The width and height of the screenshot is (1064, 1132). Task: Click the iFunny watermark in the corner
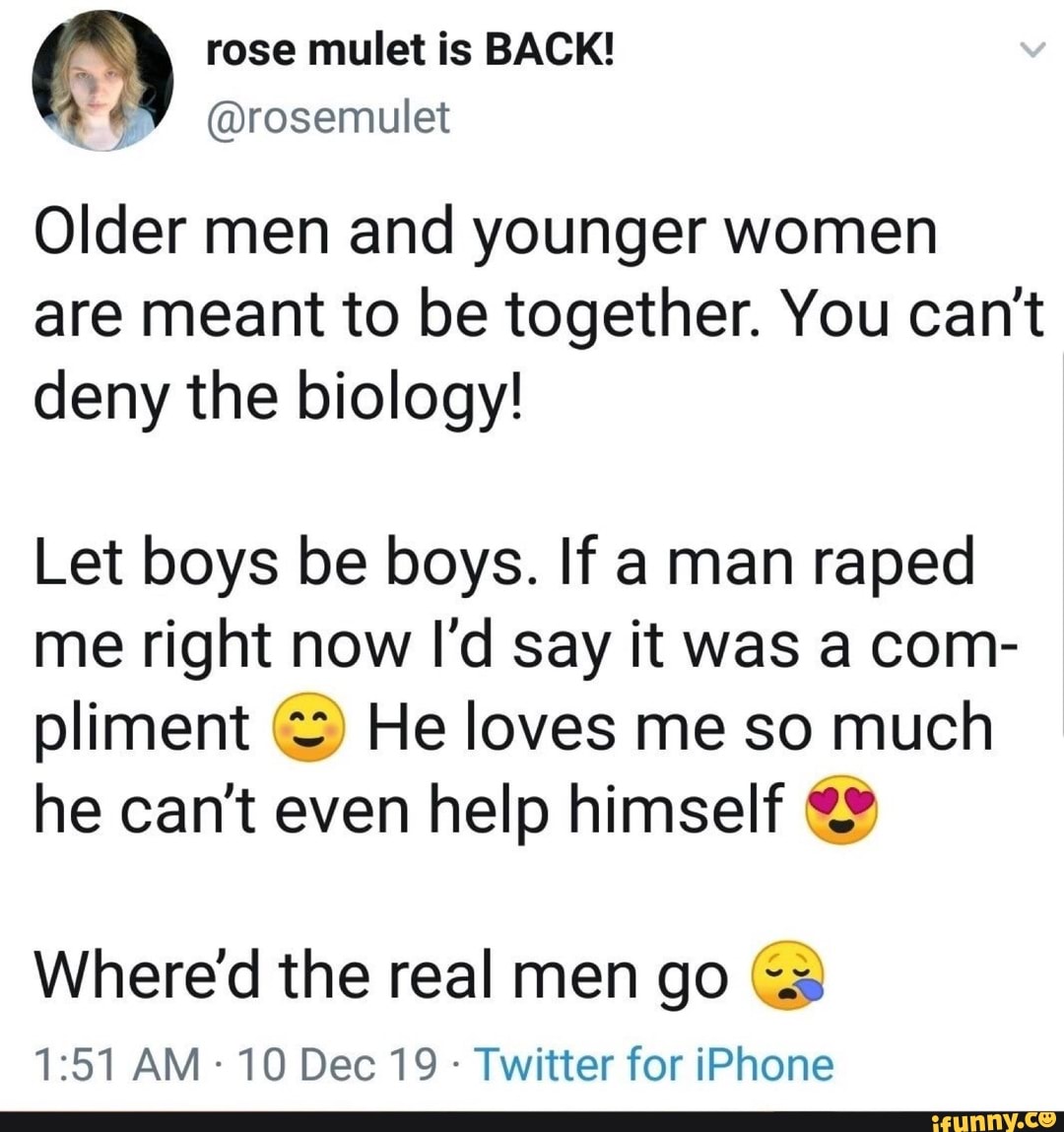pyautogui.click(x=995, y=1118)
